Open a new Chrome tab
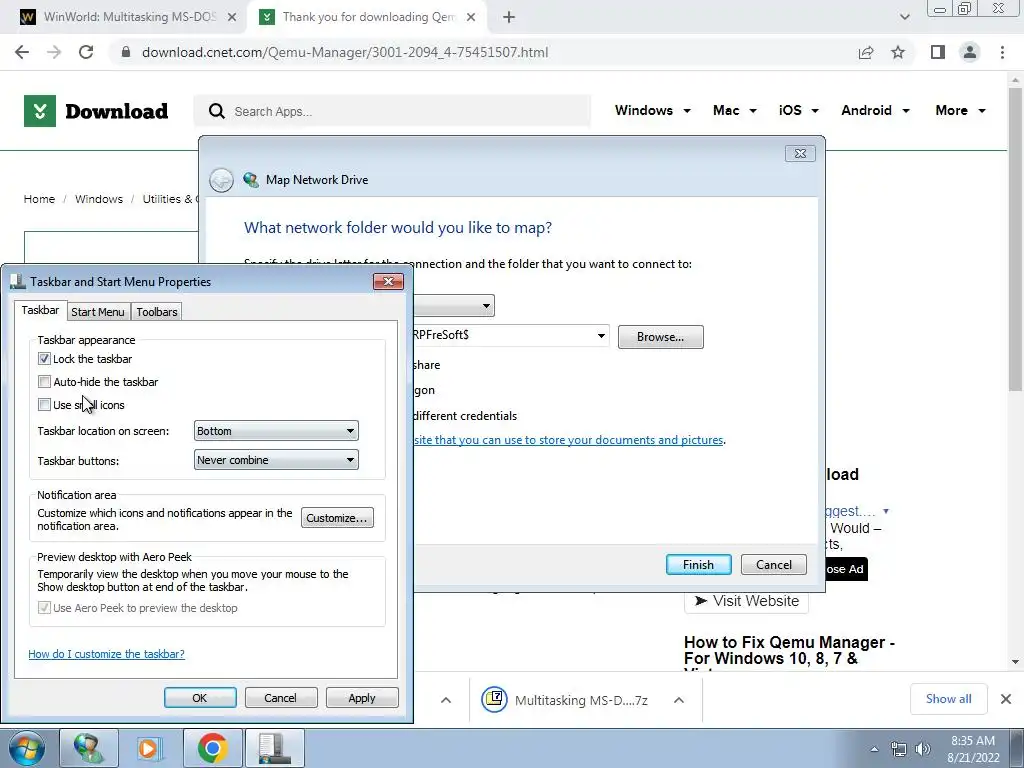Screen dimensions: 1024x768 509,17
